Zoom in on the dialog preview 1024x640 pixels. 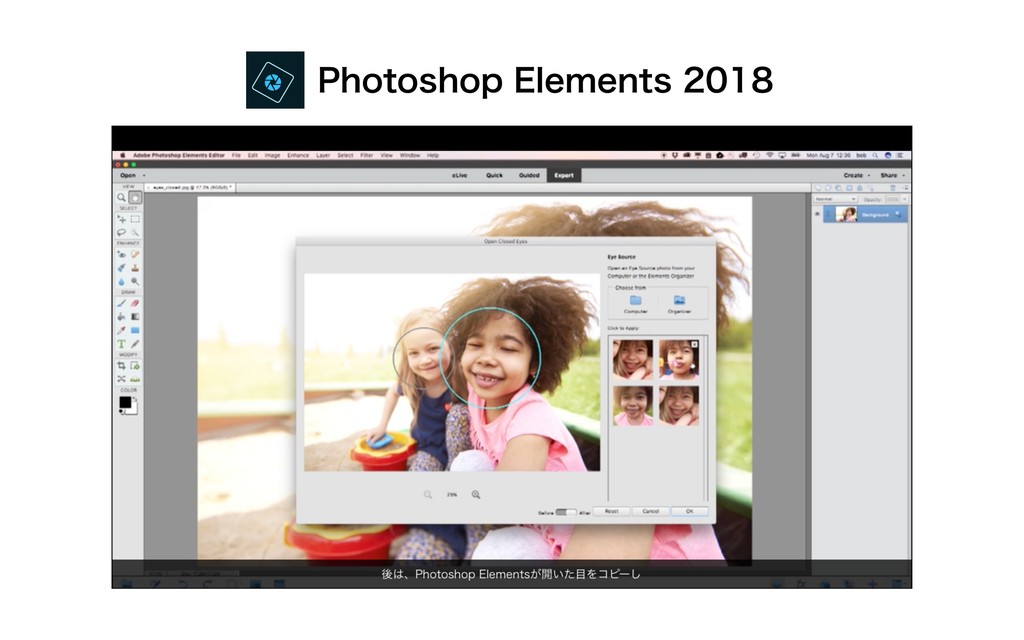[476, 495]
